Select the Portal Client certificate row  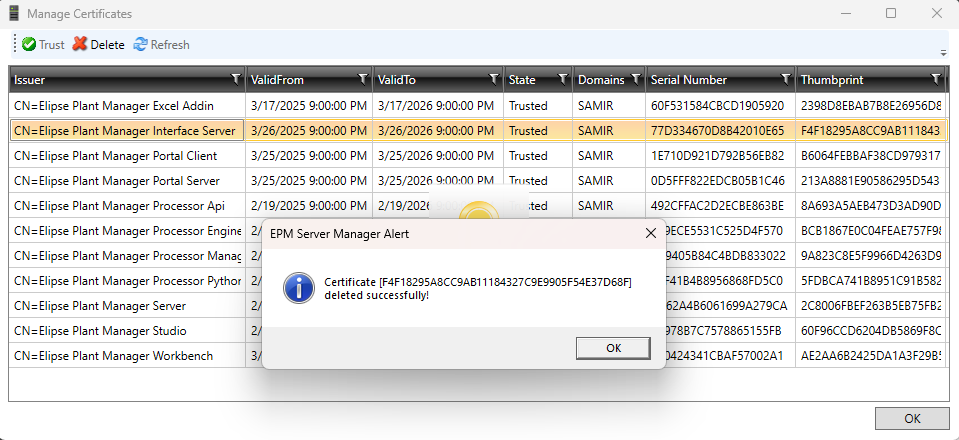coord(478,156)
